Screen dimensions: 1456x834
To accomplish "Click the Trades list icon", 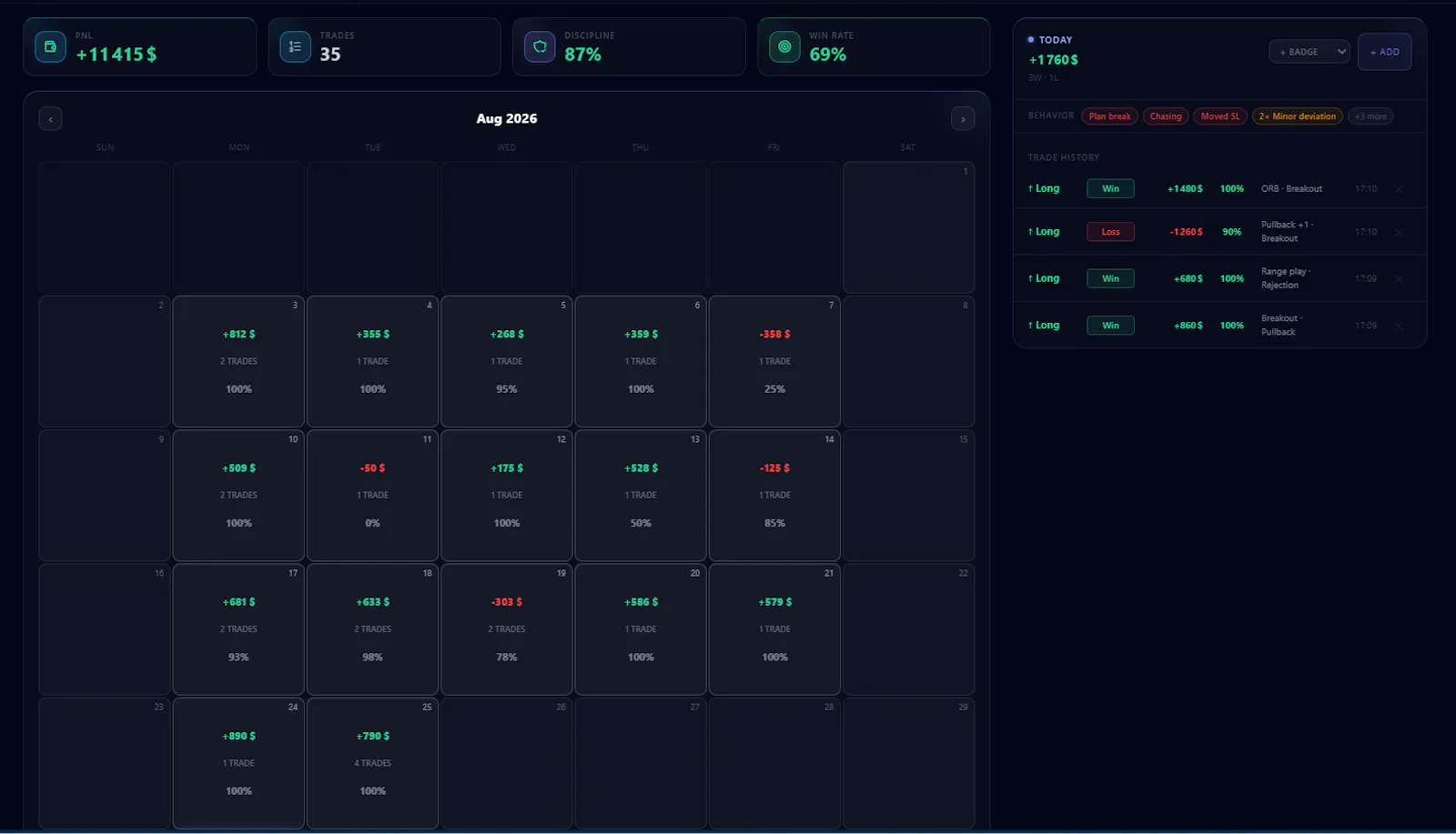I will (x=295, y=46).
